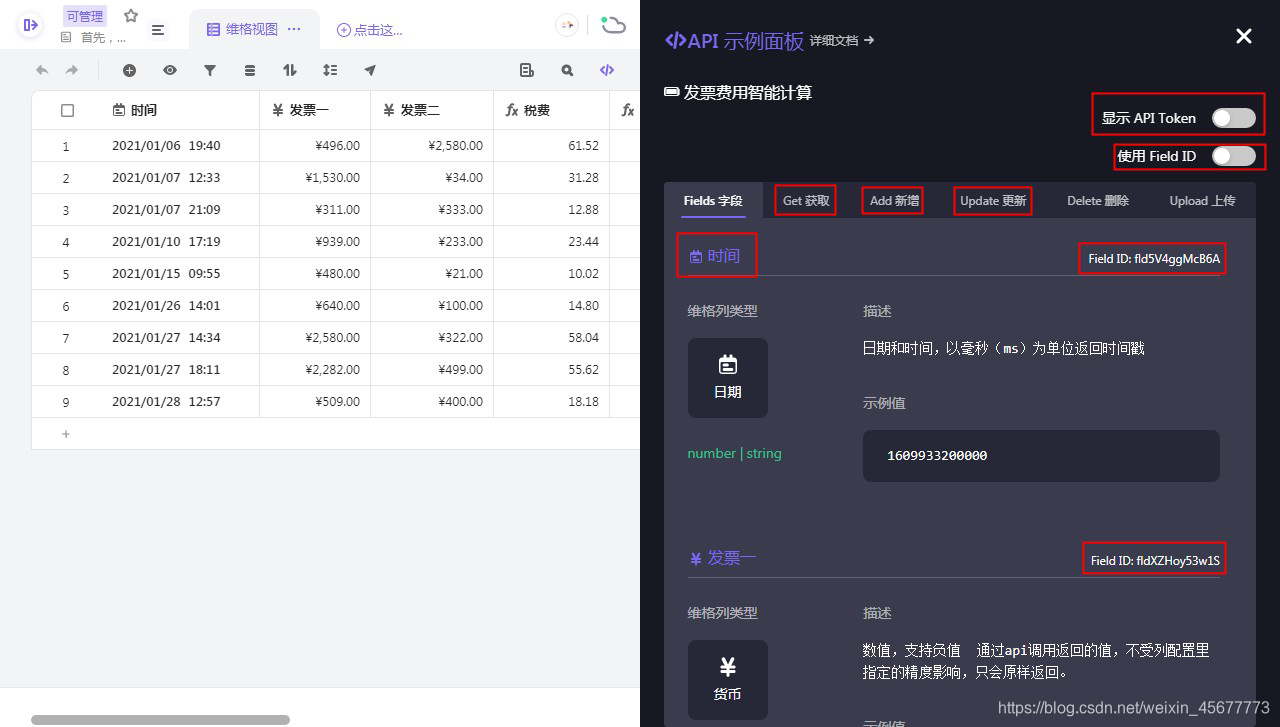Open the 维格视图 view options ellipsis
This screenshot has width=1280, height=727.
pos(294,29)
